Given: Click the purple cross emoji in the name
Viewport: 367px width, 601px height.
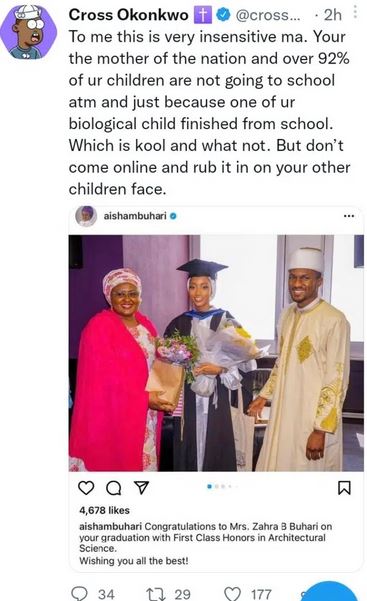Looking at the screenshot, I should point(203,15).
